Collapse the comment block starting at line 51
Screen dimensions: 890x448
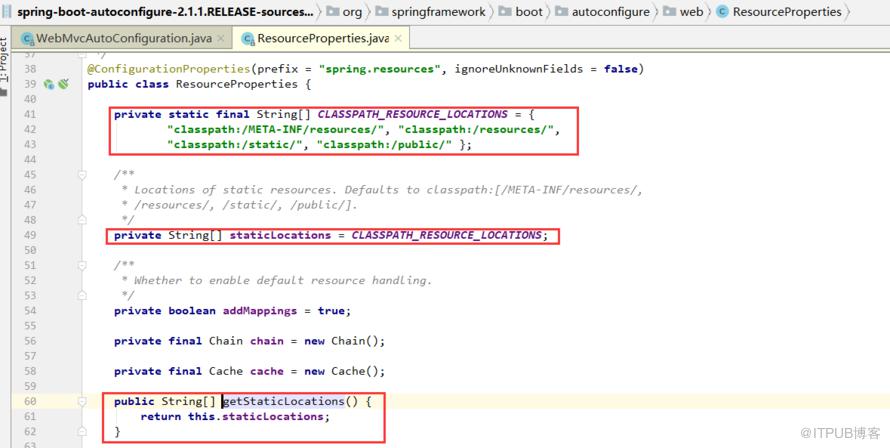point(82,265)
